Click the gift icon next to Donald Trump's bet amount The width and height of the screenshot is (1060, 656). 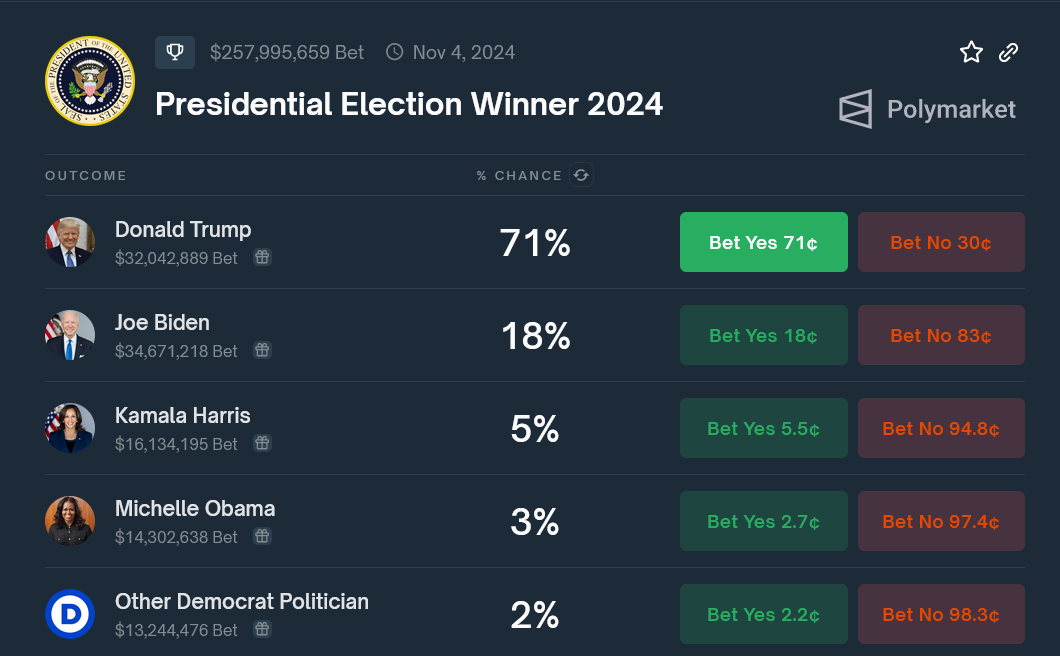point(262,258)
